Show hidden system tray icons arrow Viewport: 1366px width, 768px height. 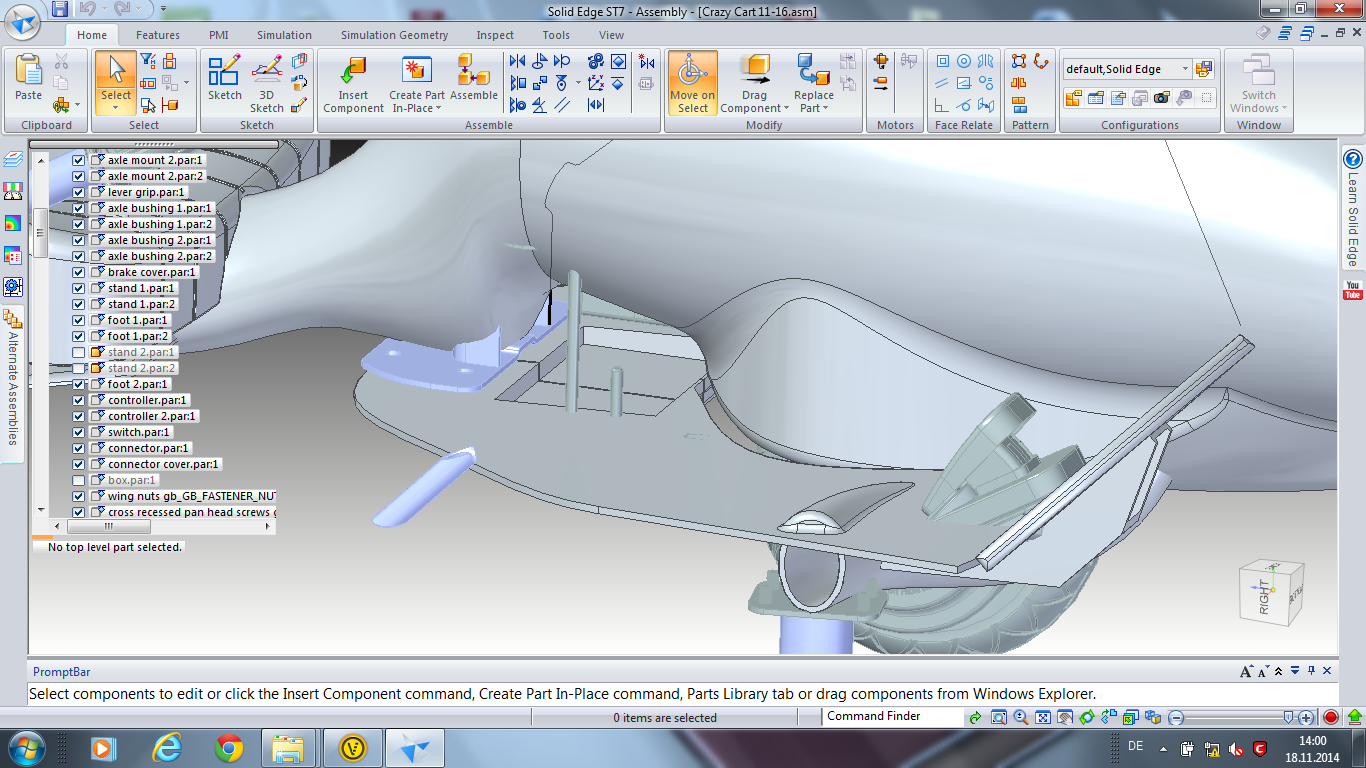point(1165,747)
